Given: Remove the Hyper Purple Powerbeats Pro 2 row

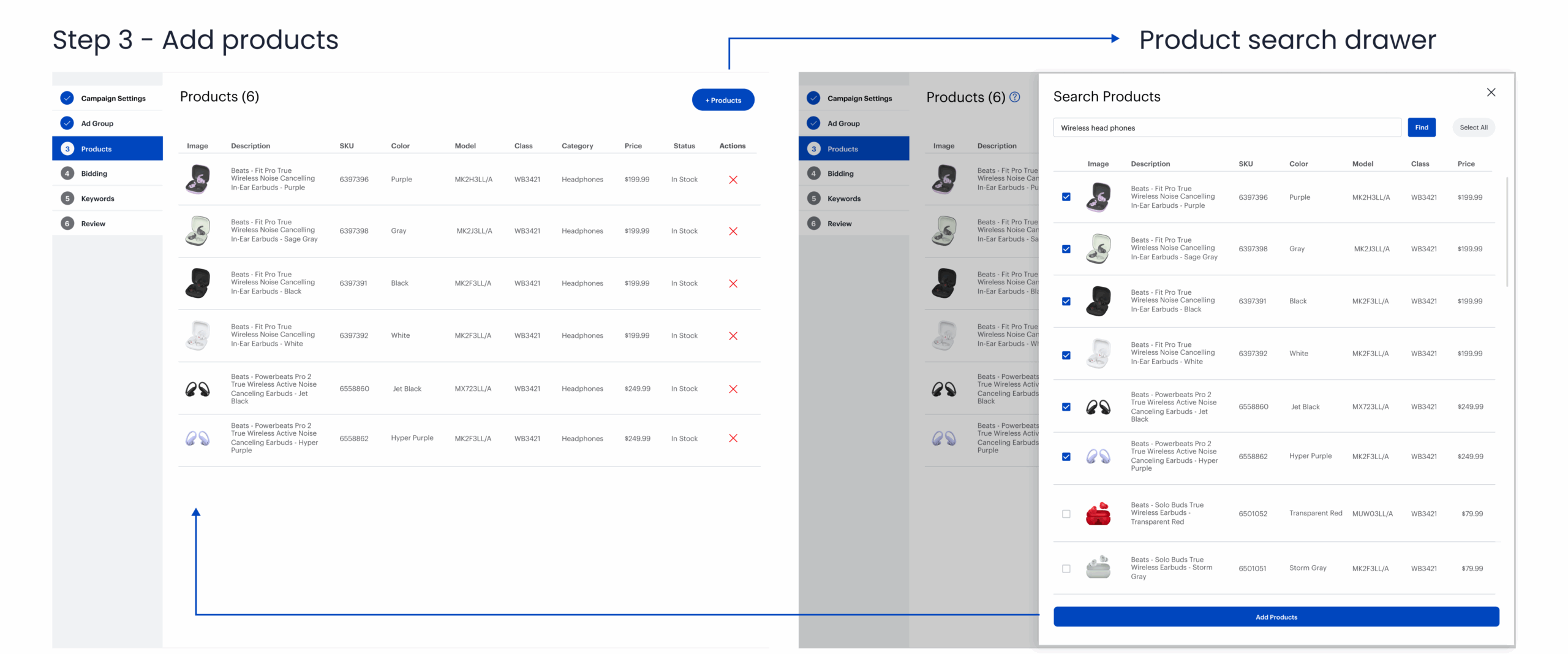Looking at the screenshot, I should click(x=733, y=438).
